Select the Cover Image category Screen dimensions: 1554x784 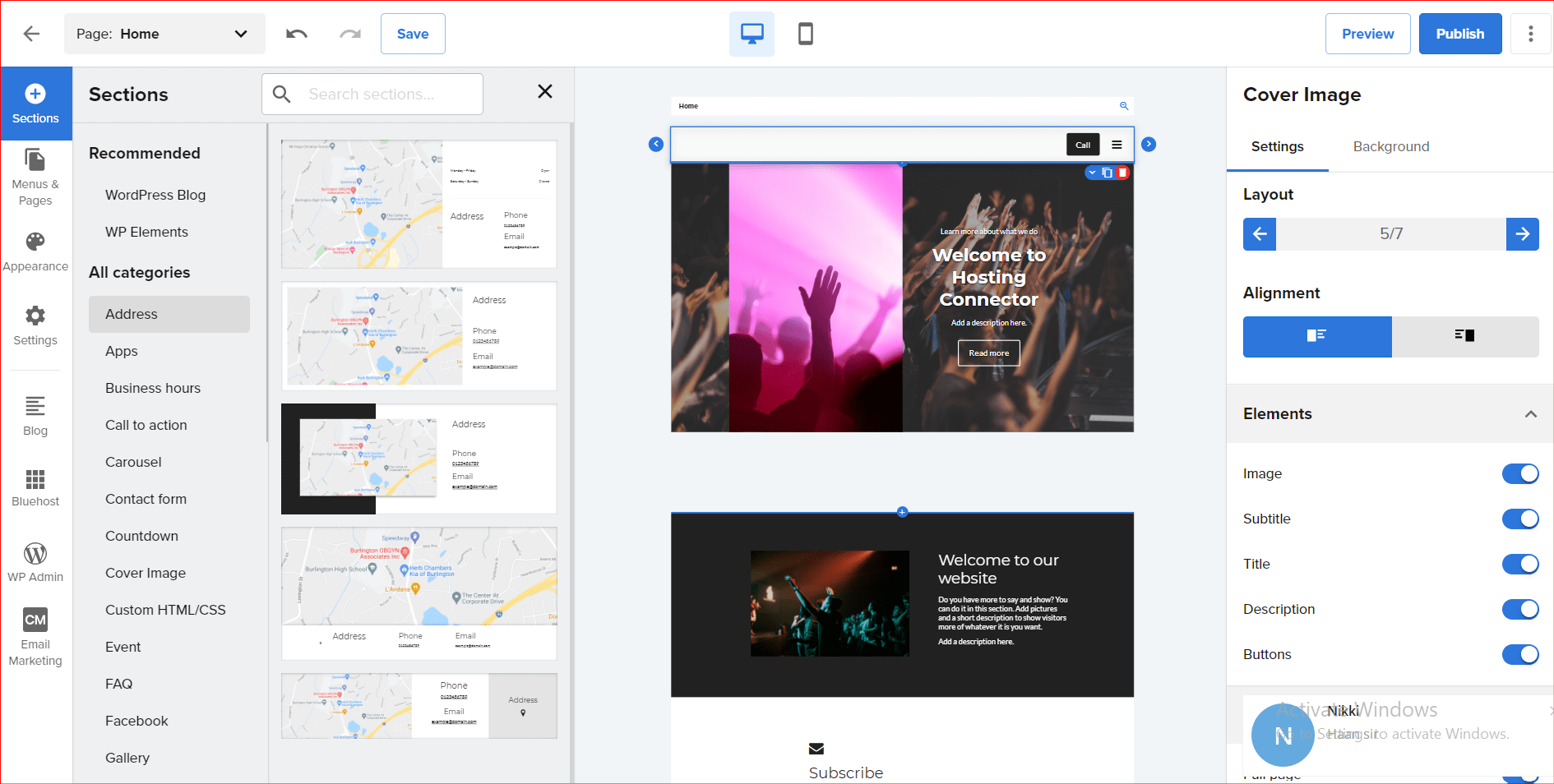click(146, 573)
